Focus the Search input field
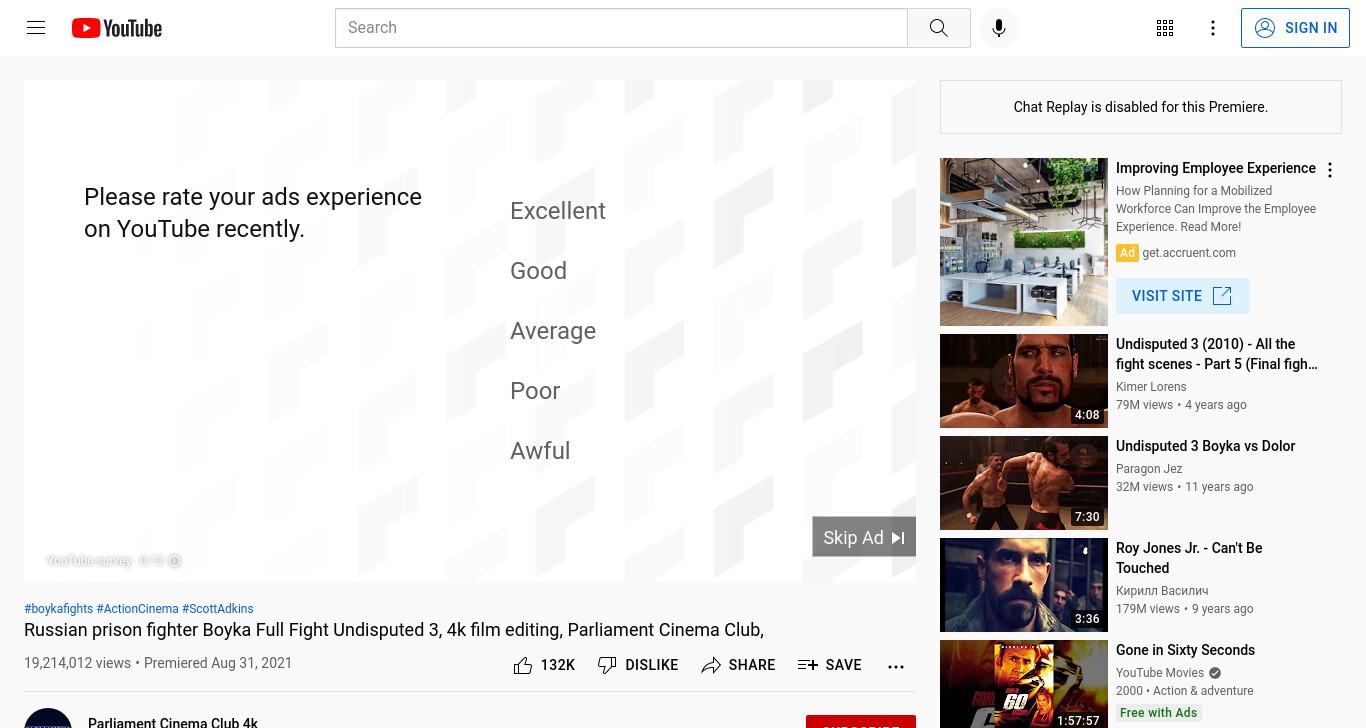 coord(621,28)
